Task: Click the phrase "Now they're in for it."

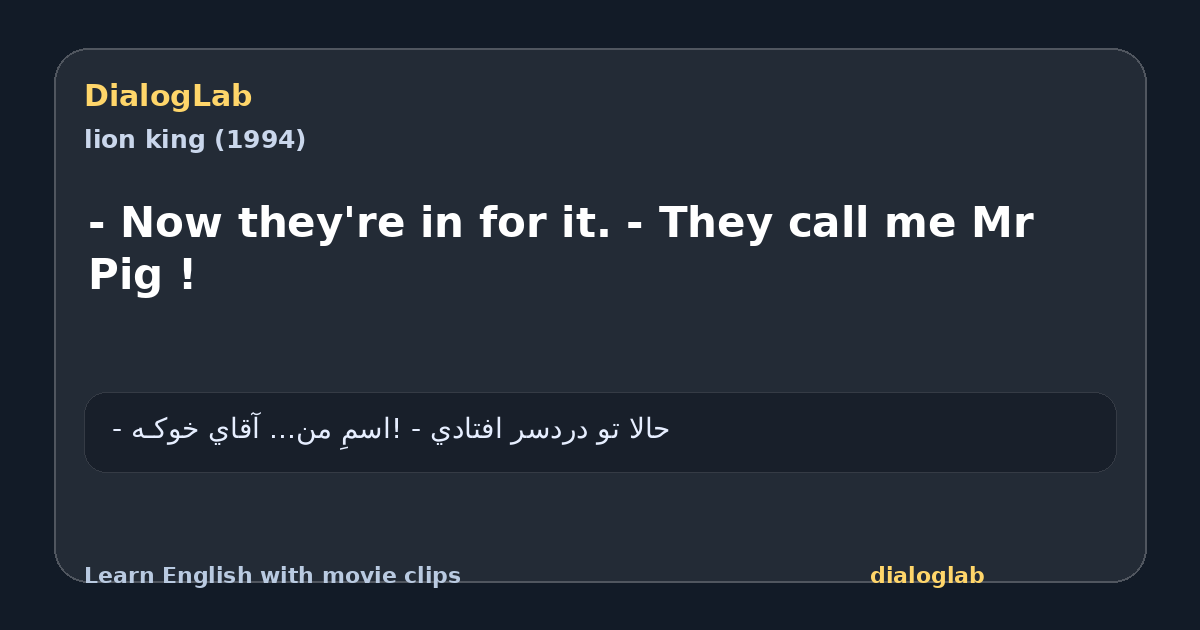Action: [365, 222]
